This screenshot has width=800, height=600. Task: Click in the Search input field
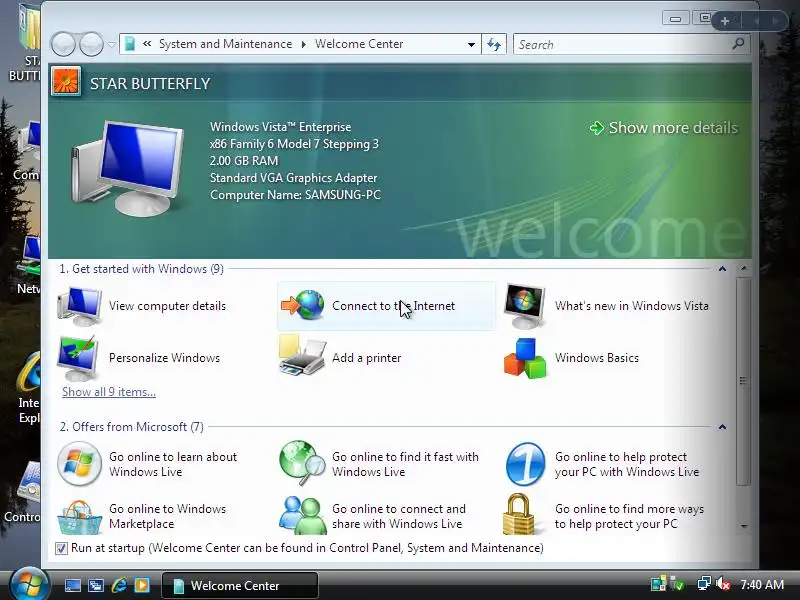622,44
